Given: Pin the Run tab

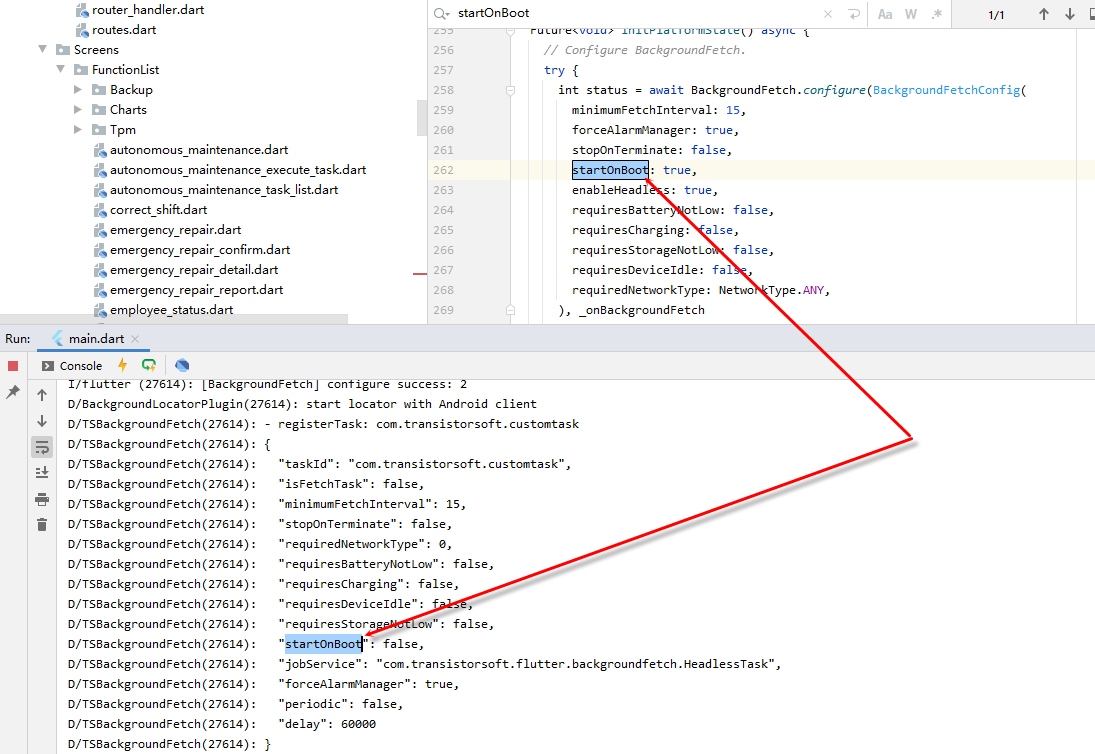Looking at the screenshot, I should coord(13,392).
